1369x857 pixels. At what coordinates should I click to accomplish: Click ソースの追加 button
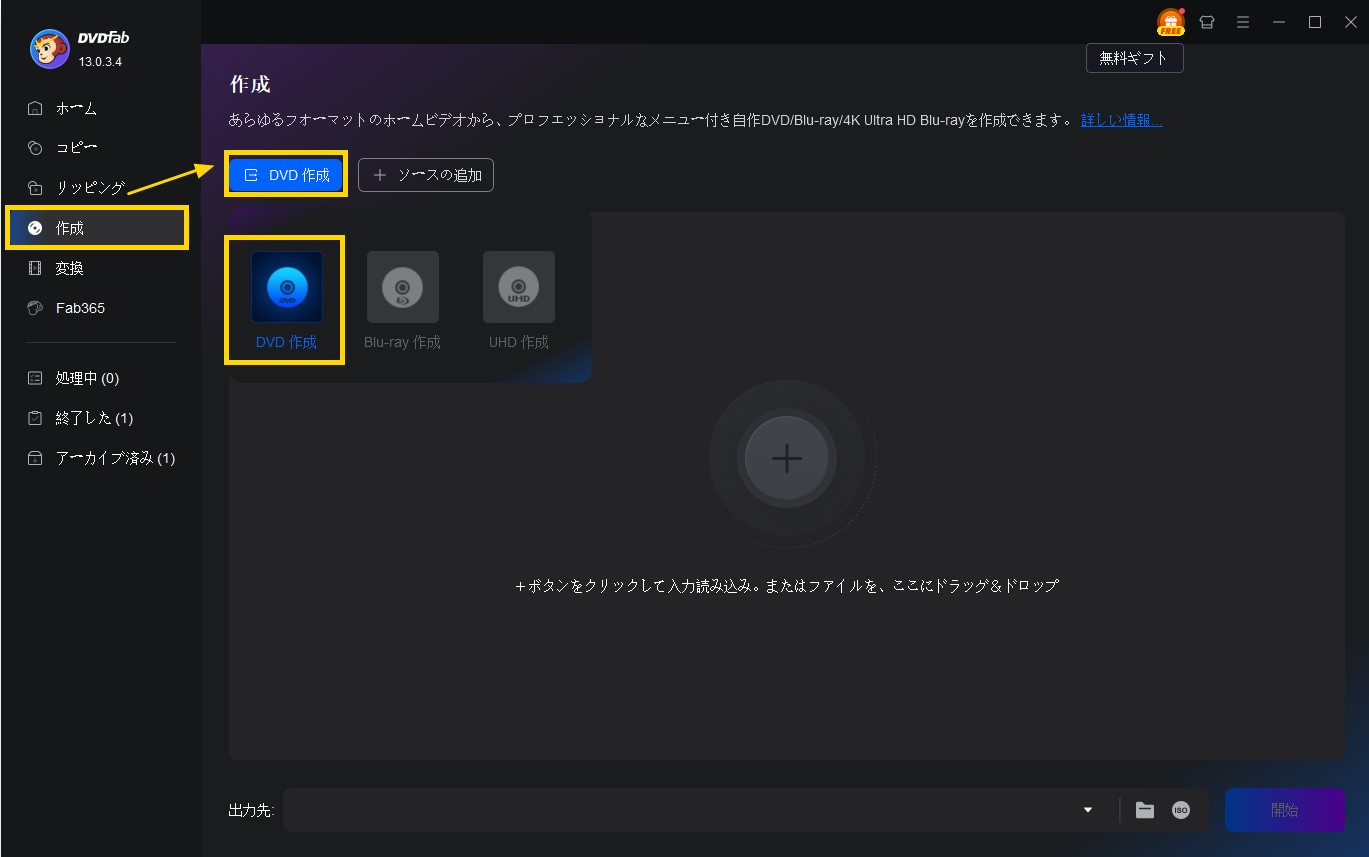pyautogui.click(x=426, y=175)
